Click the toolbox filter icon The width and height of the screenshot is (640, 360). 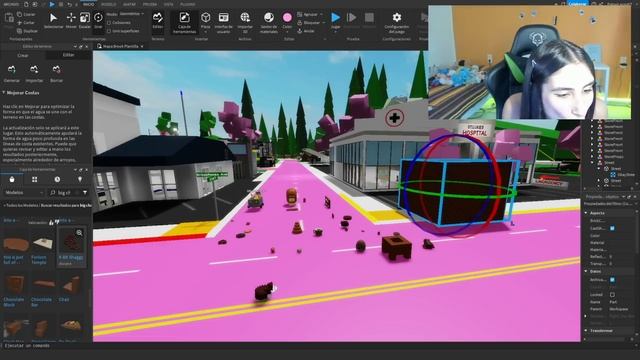pyautogui.click(x=85, y=192)
